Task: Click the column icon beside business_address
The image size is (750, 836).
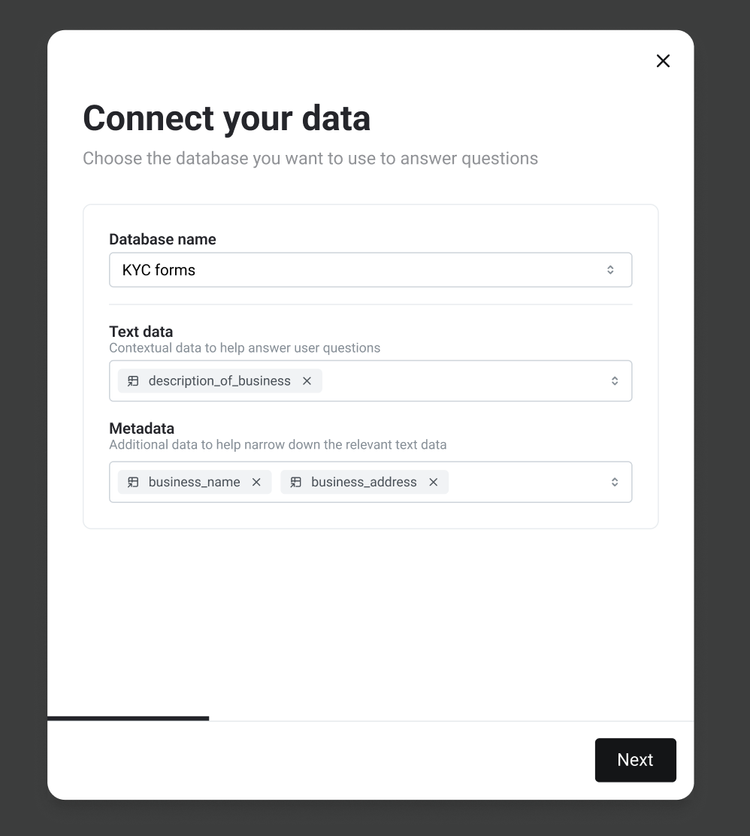Action: (296, 482)
